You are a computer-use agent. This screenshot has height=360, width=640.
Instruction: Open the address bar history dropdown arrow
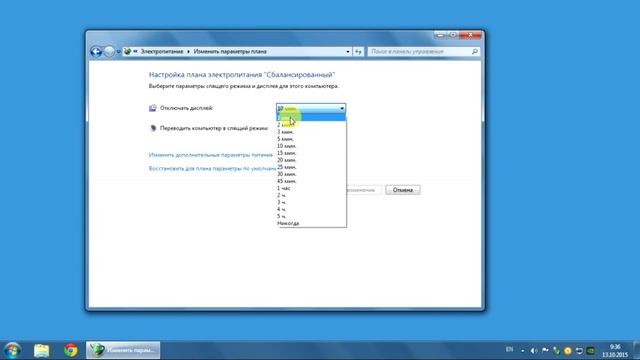click(348, 52)
